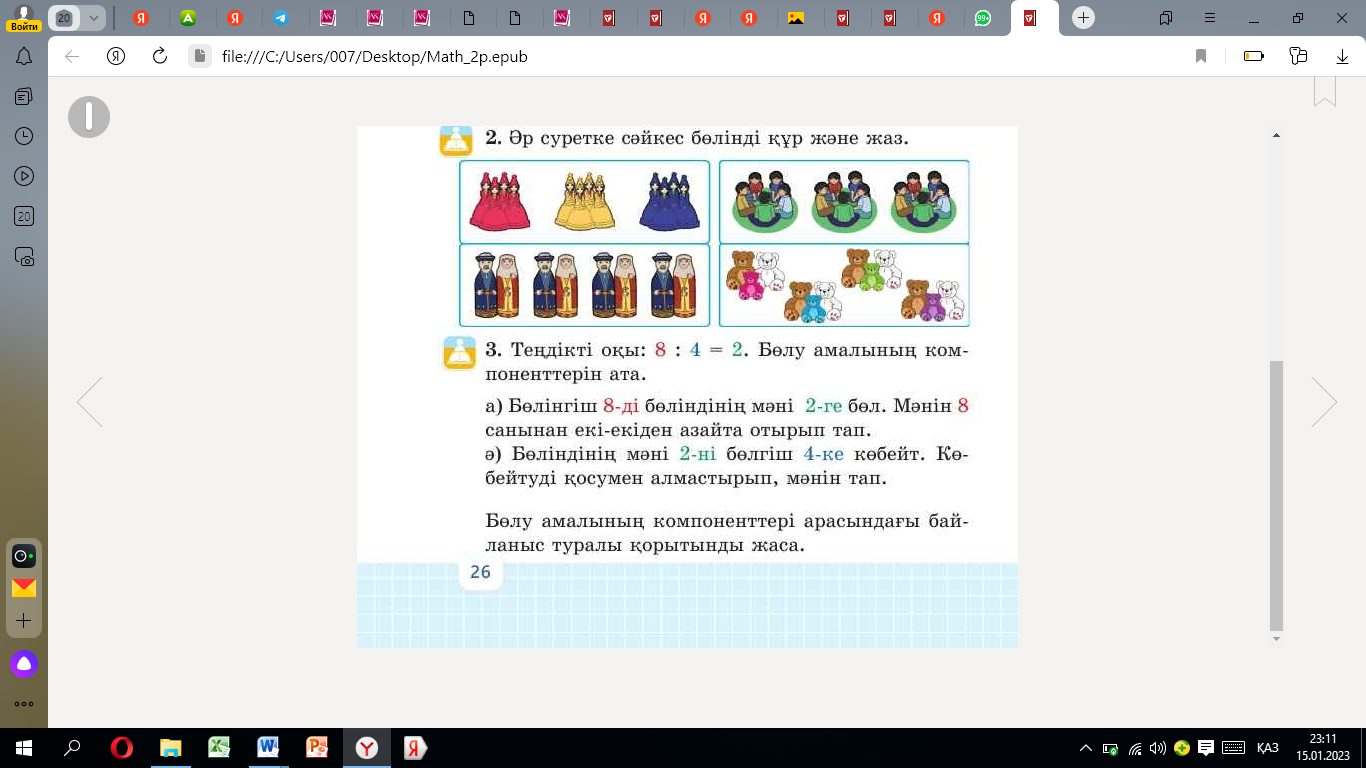Launch Opera from the taskbar

tap(122, 748)
